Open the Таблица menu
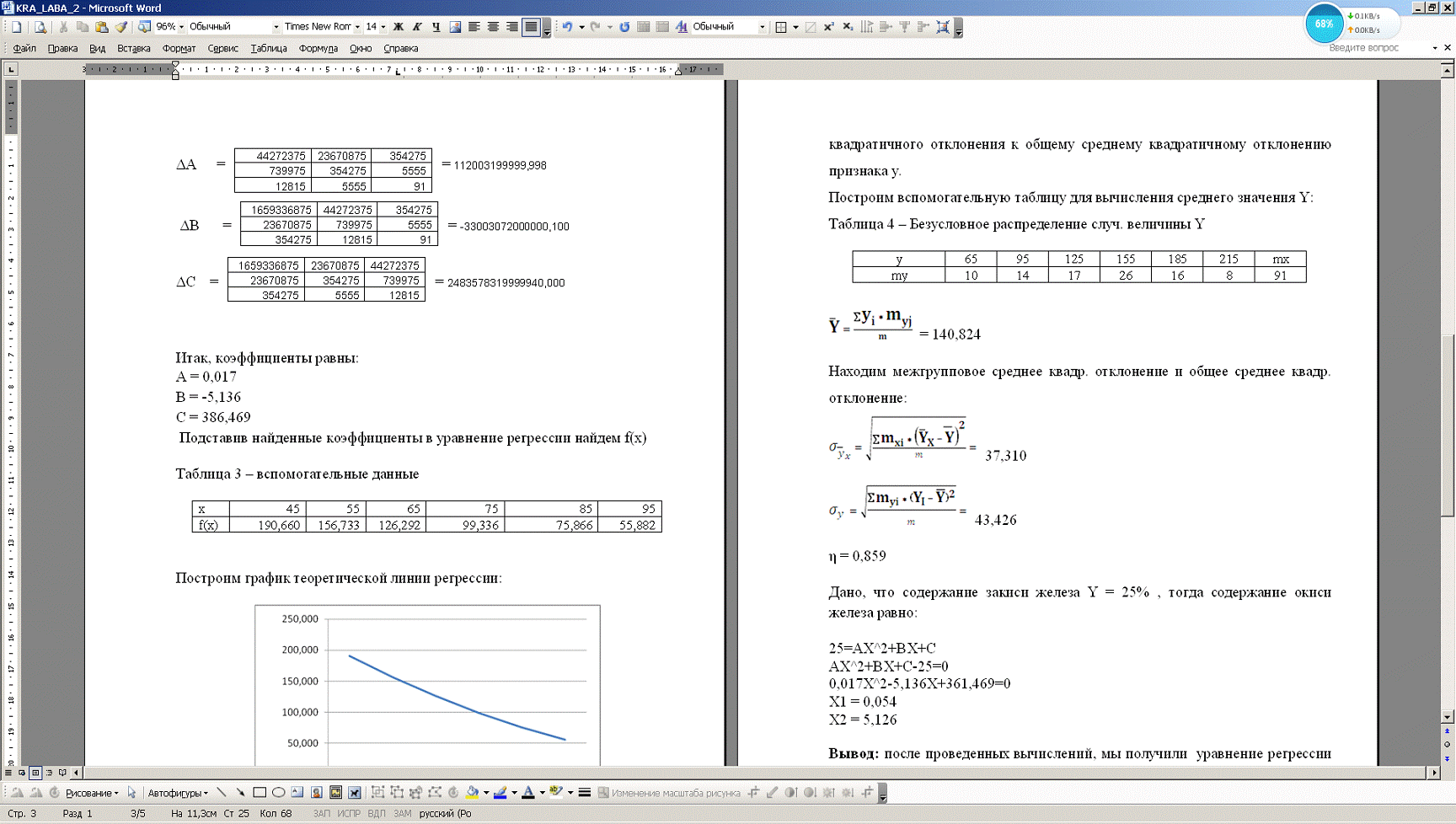Screen dimensions: 1456x824 268,49
